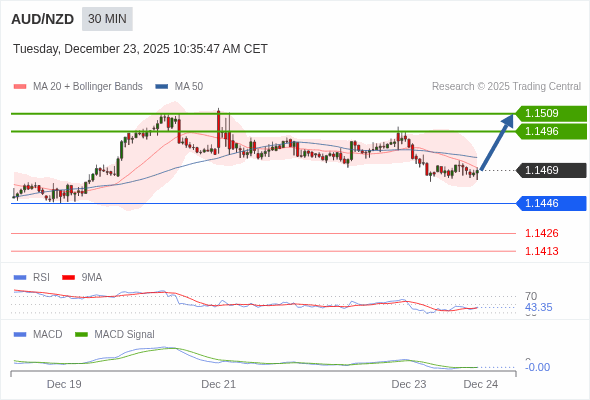Viewport: 590px width, 400px height.
Task: Click the AUD/NZD pair title
Action: [x=43, y=19]
